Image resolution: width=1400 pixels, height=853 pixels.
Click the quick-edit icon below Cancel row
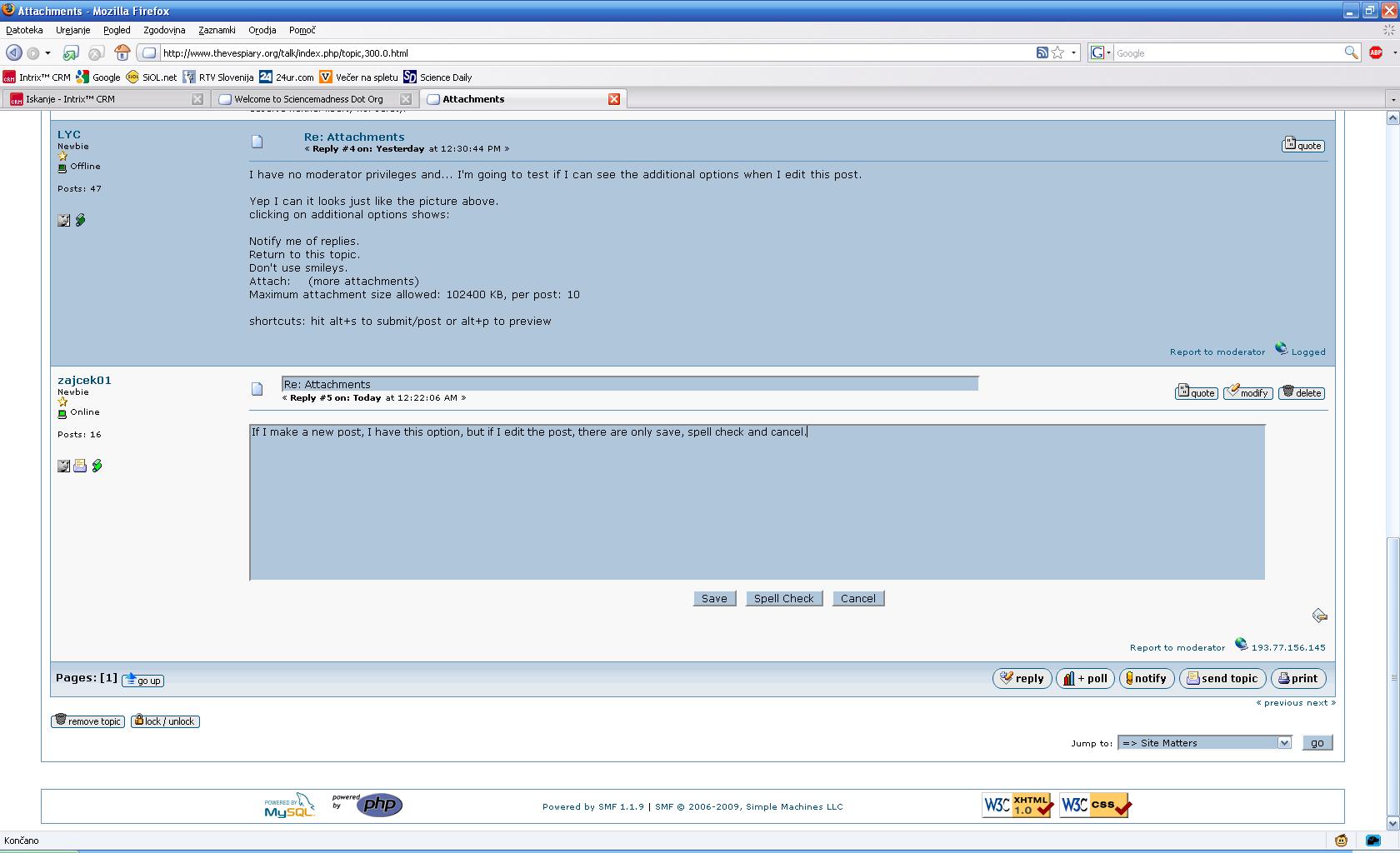tap(1319, 616)
